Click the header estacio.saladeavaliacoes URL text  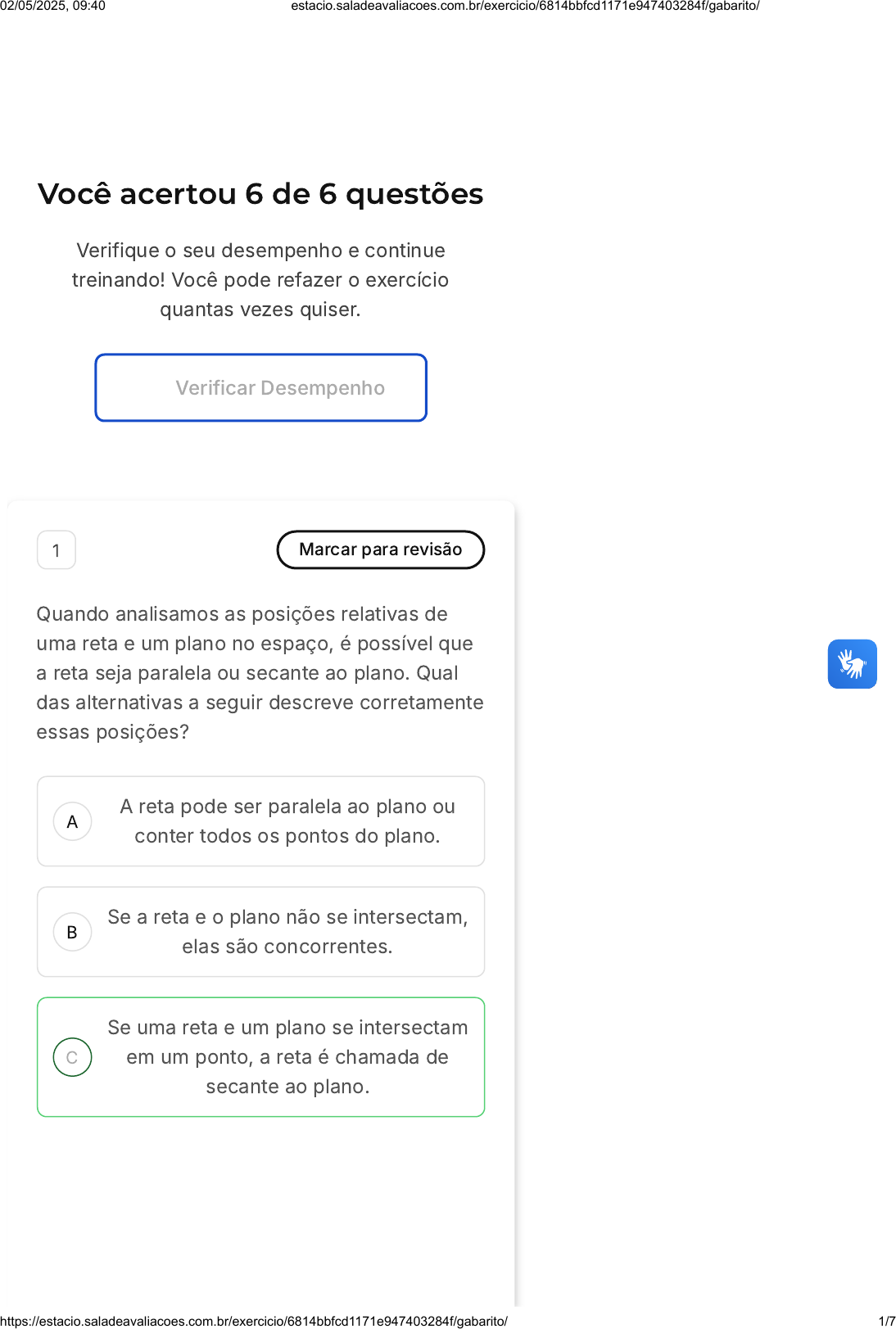coord(525,7)
